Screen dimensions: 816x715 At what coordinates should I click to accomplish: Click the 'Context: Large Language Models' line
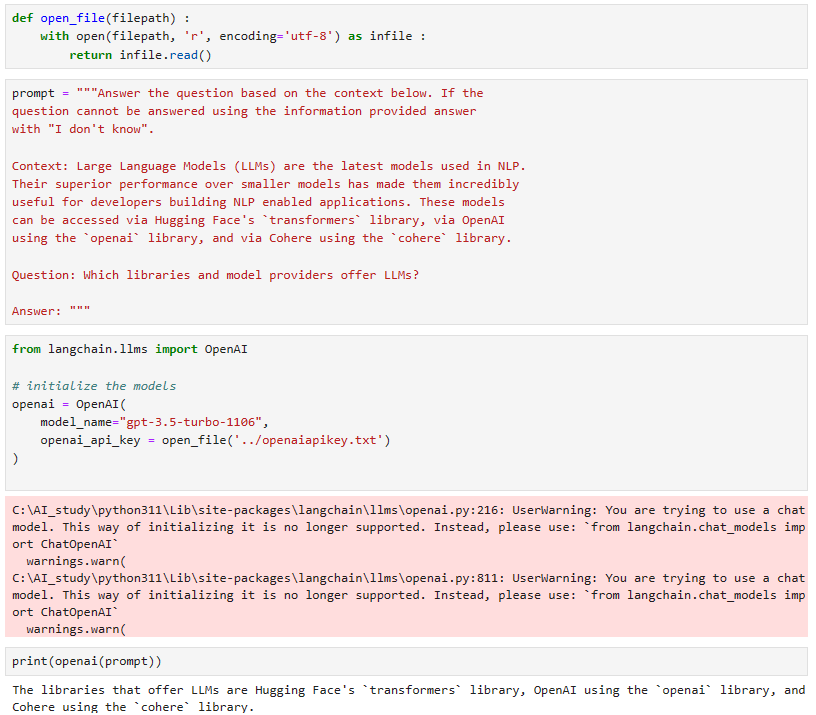coord(269,166)
